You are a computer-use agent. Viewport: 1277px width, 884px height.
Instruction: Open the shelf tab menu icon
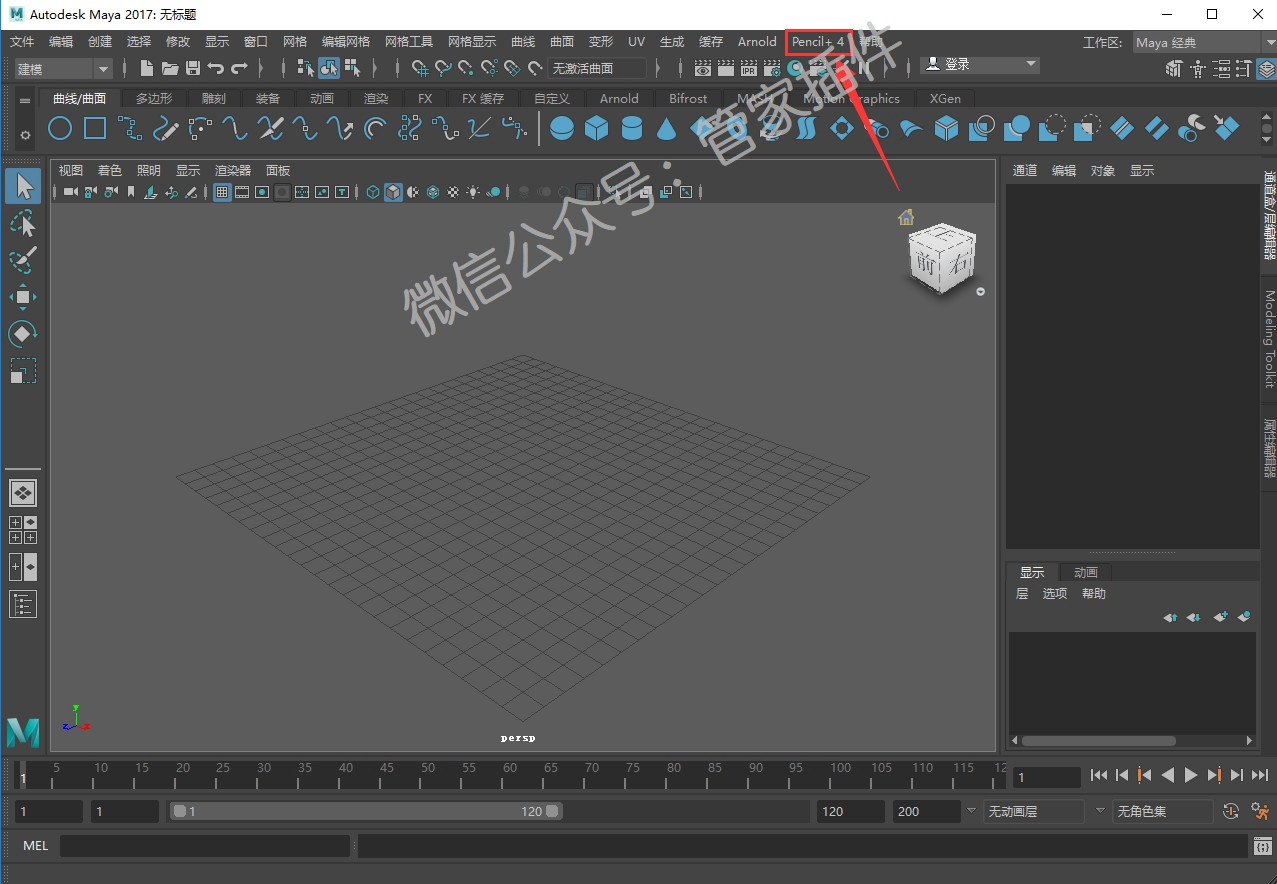(25, 100)
